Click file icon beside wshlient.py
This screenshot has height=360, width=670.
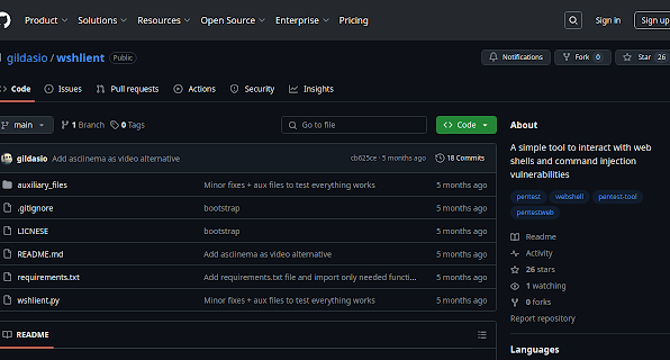[x=7, y=300]
